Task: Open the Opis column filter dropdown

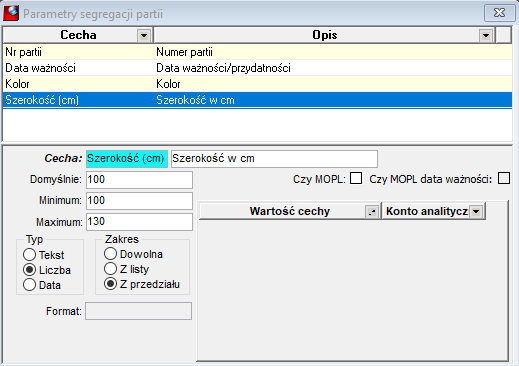Action: pos(486,35)
